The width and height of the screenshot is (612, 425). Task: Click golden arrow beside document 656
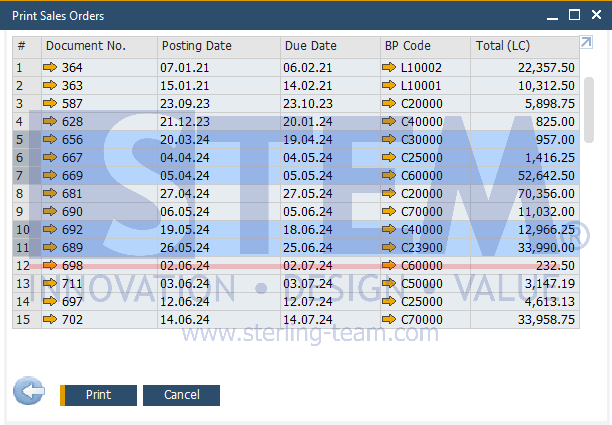point(51,139)
